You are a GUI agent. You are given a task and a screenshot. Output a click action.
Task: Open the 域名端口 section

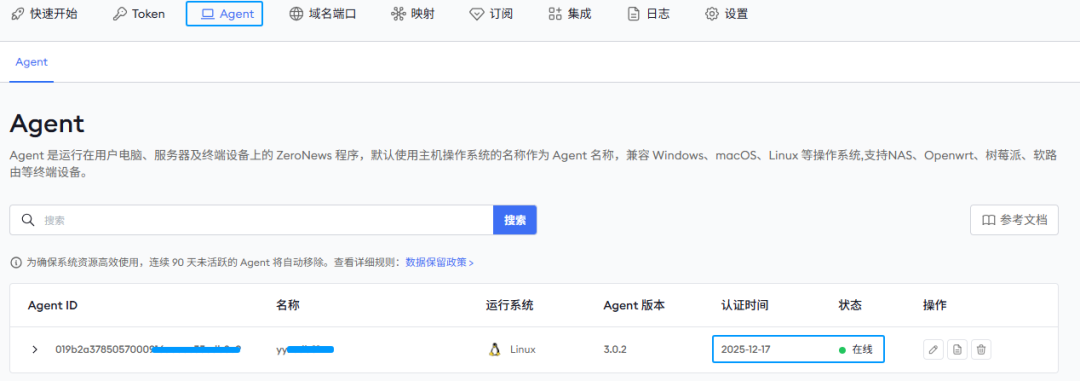tap(322, 14)
